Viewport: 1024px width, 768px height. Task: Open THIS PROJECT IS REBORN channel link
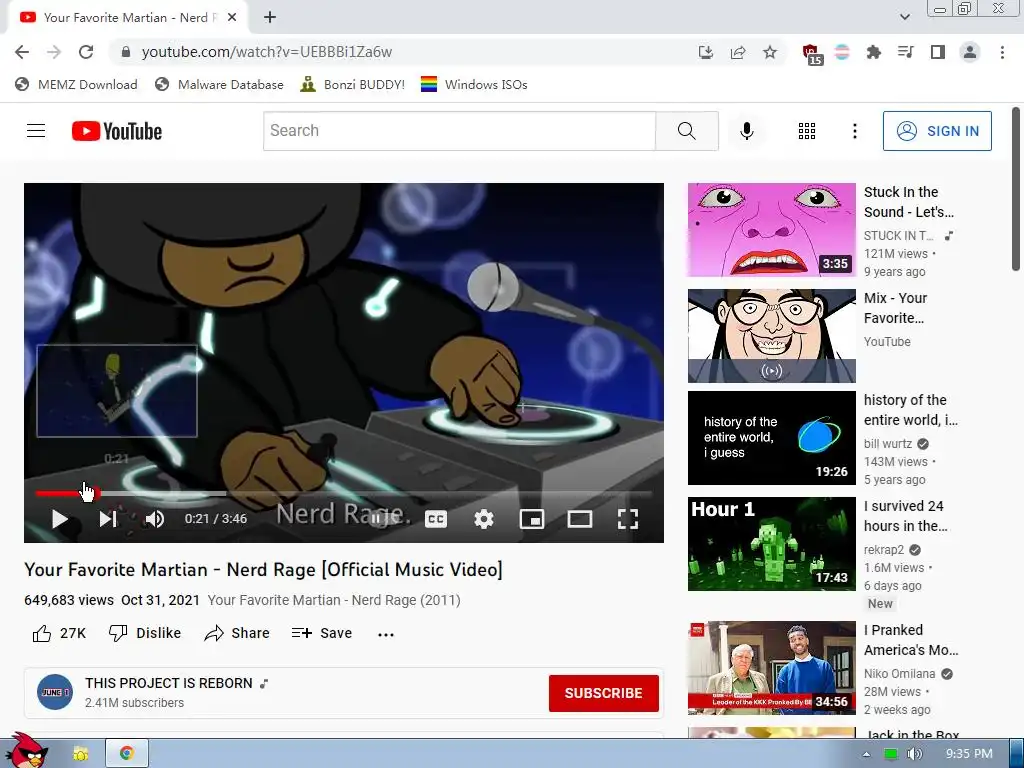[x=168, y=683]
